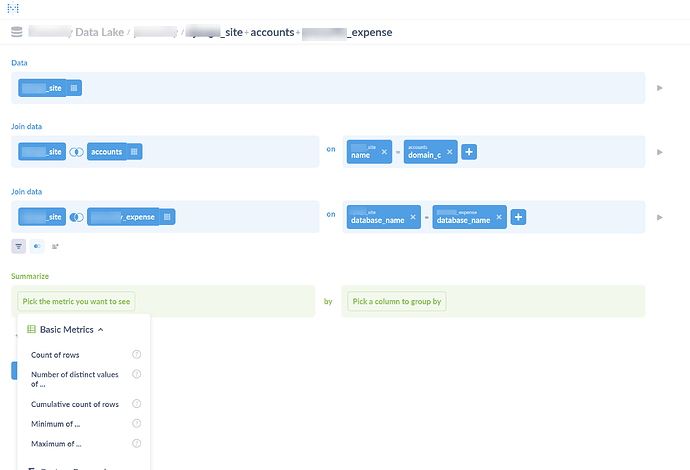
Task: Add another join step icon
Action: pos(37,246)
